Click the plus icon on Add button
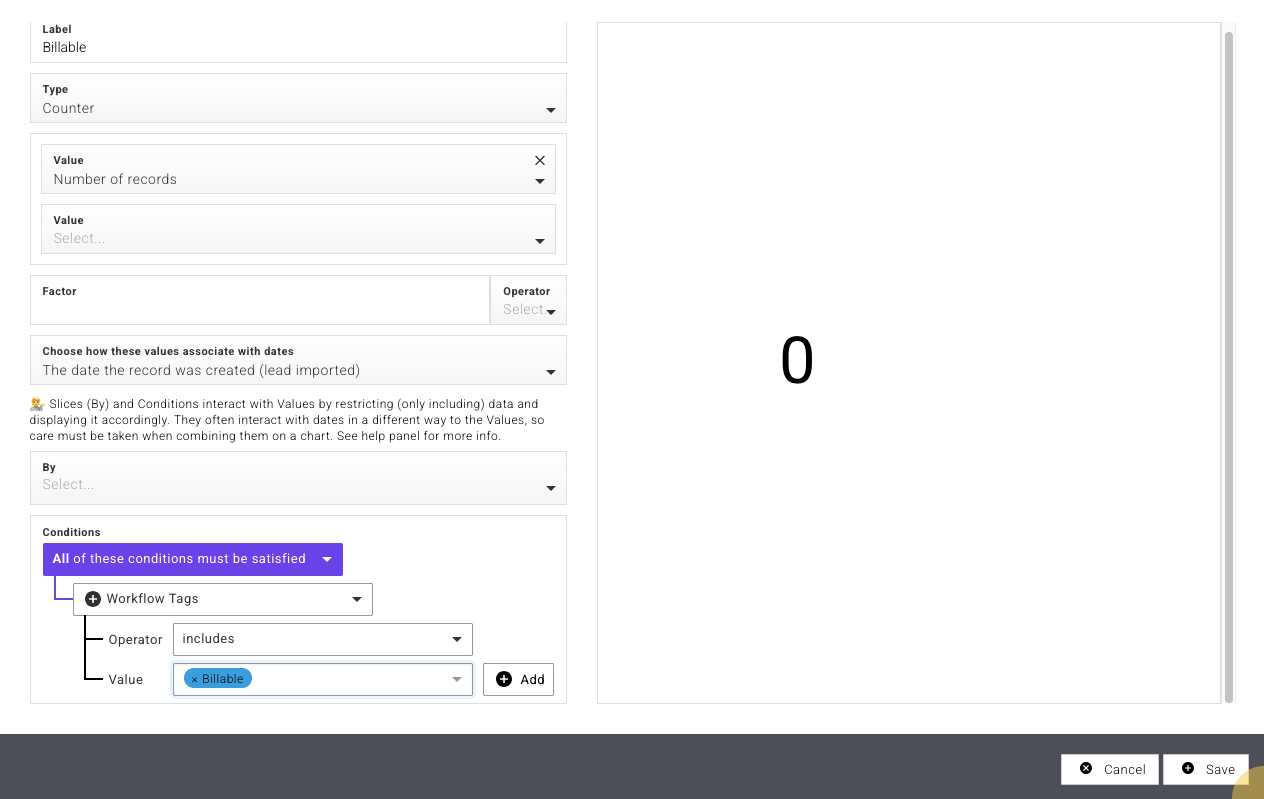 [x=504, y=679]
